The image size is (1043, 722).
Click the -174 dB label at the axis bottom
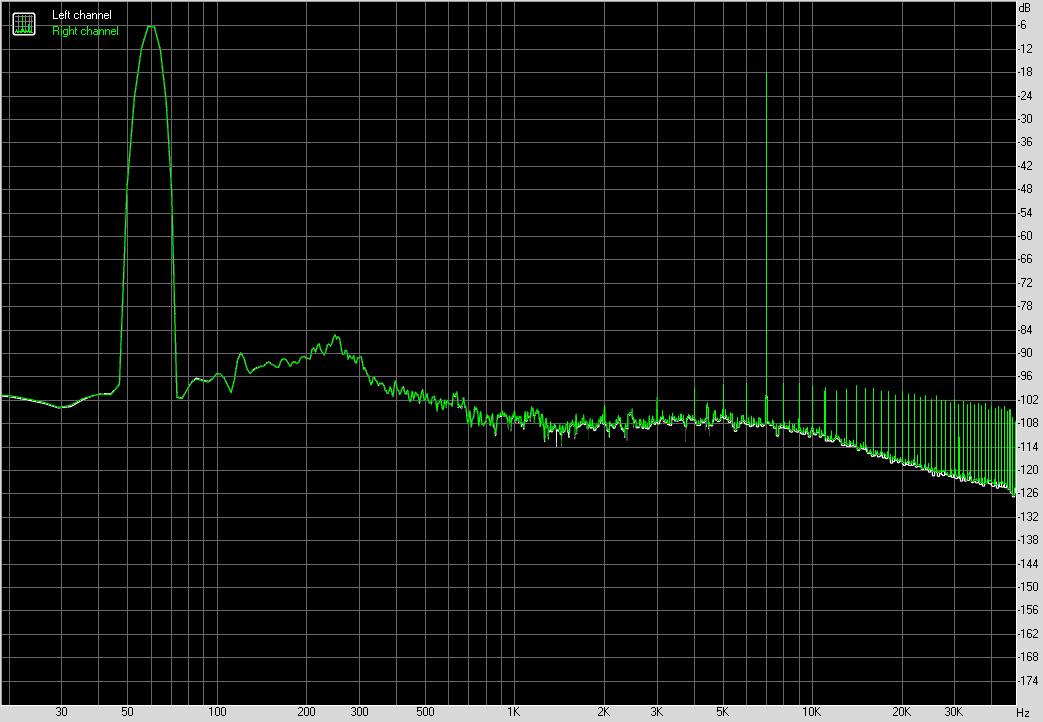click(x=1025, y=681)
